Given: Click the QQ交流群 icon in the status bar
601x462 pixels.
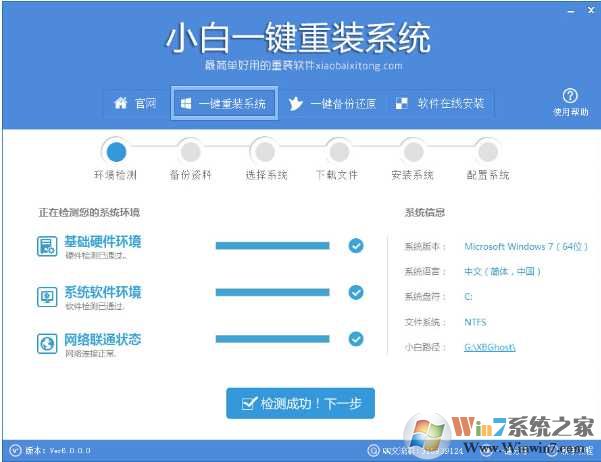Looking at the screenshot, I should point(373,451).
